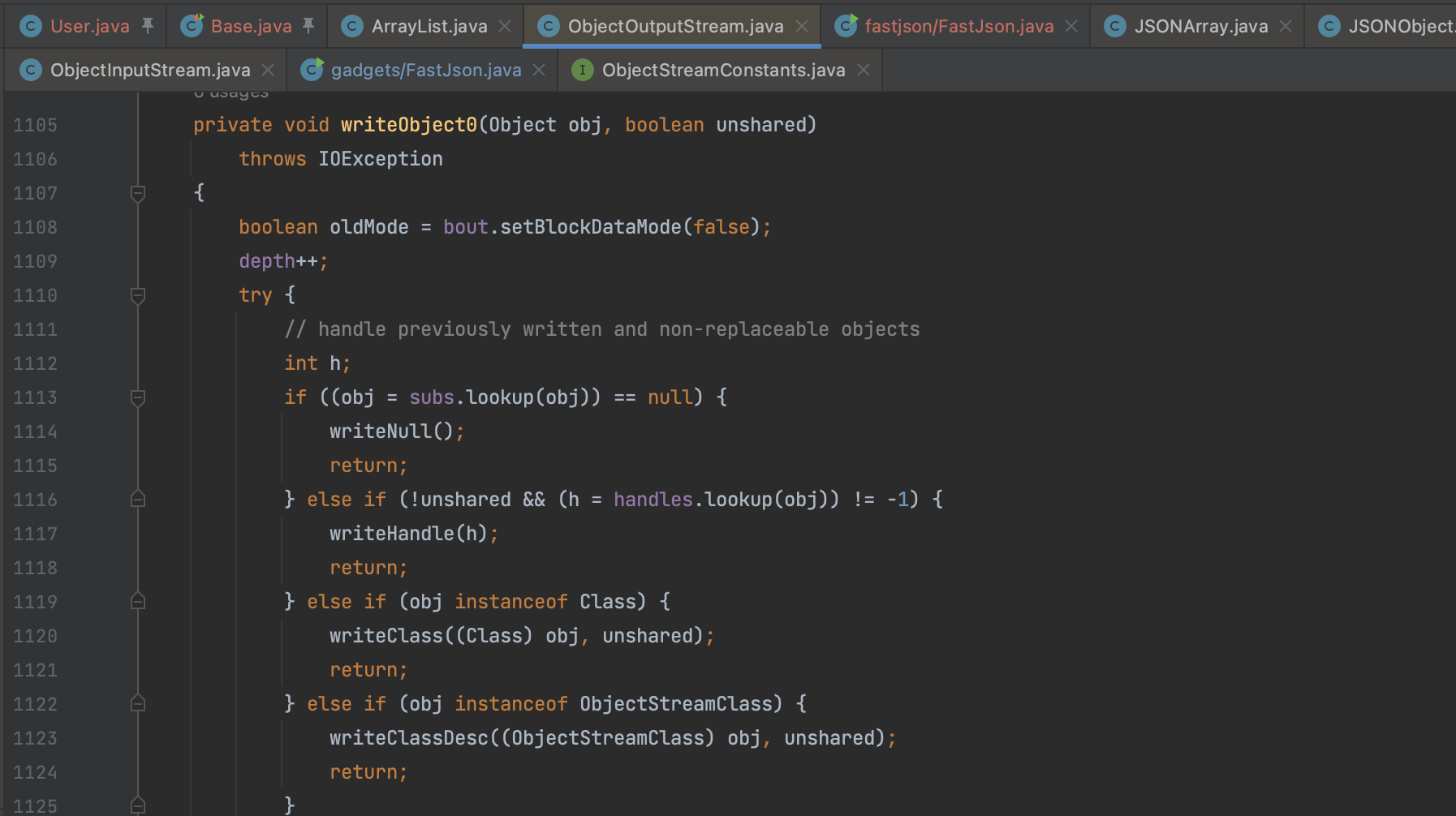Click the class icon on JSONObject tab

[x=1329, y=26]
